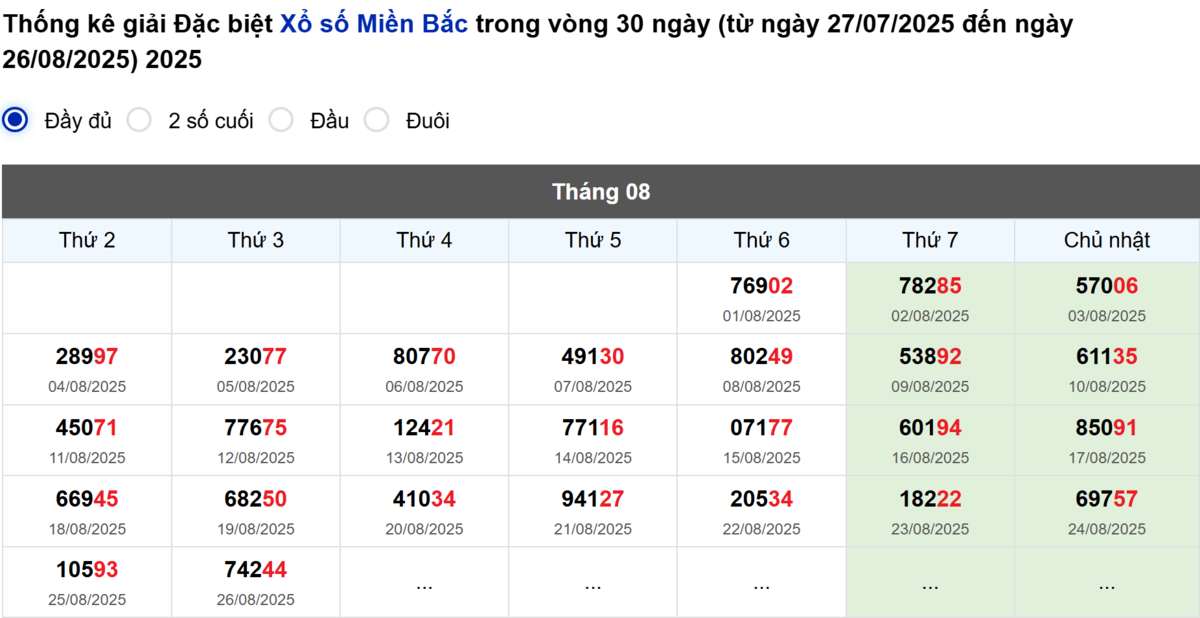This screenshot has height=618, width=1200.
Task: Open the 'Xổ số Miền Bắc' link
Action: [x=373, y=25]
